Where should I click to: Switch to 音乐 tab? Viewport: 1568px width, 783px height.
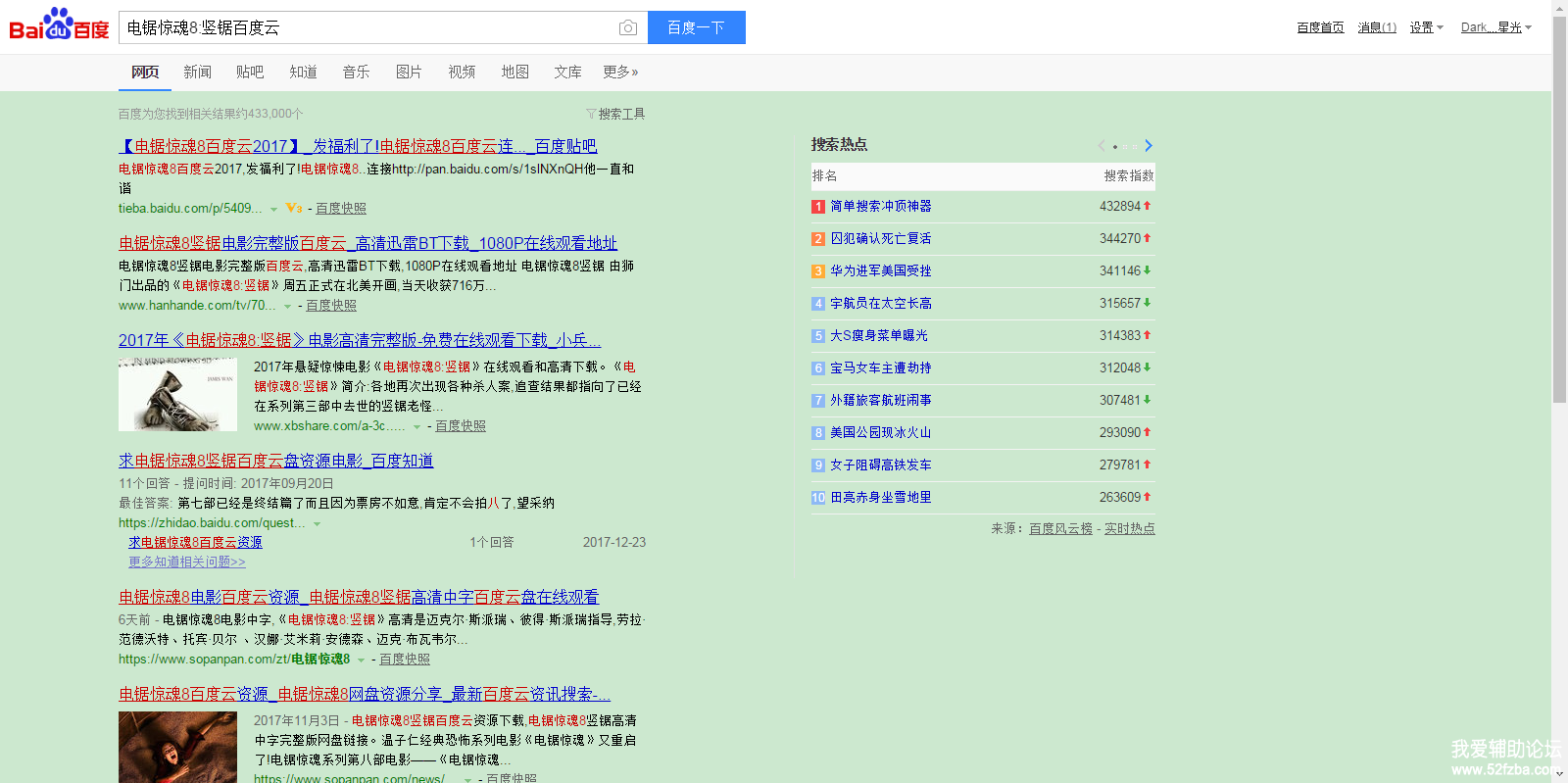(356, 72)
